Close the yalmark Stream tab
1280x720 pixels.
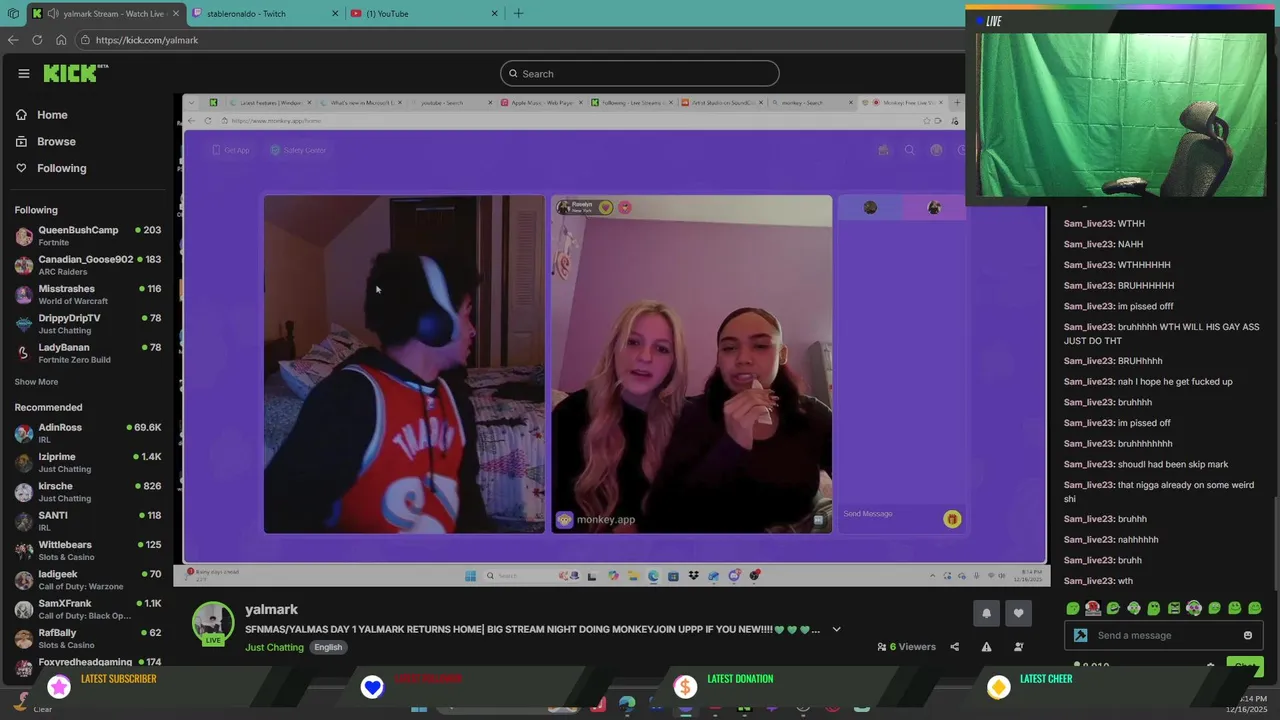[176, 13]
